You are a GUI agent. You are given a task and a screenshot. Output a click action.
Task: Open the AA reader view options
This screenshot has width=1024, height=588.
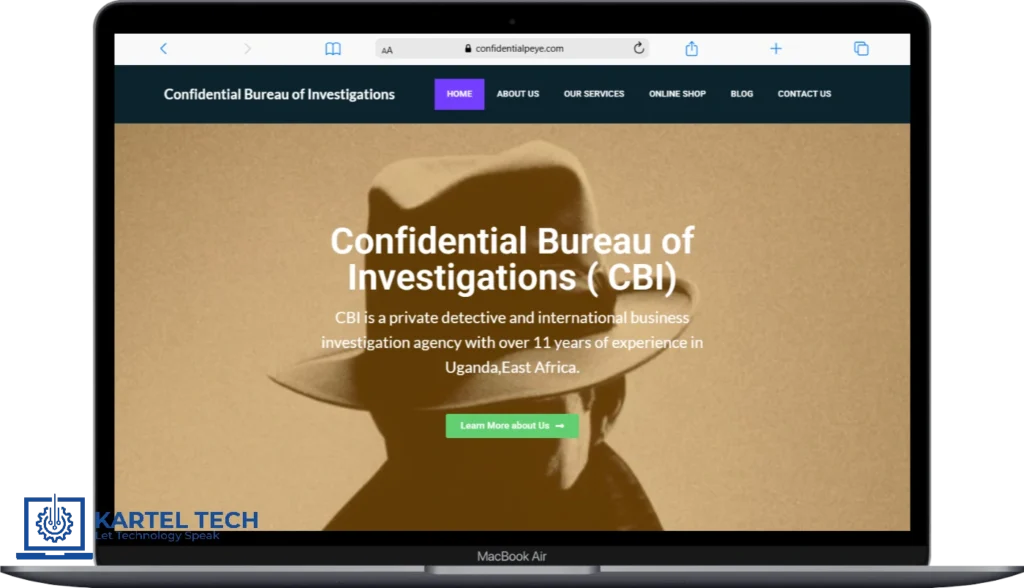[x=387, y=49]
